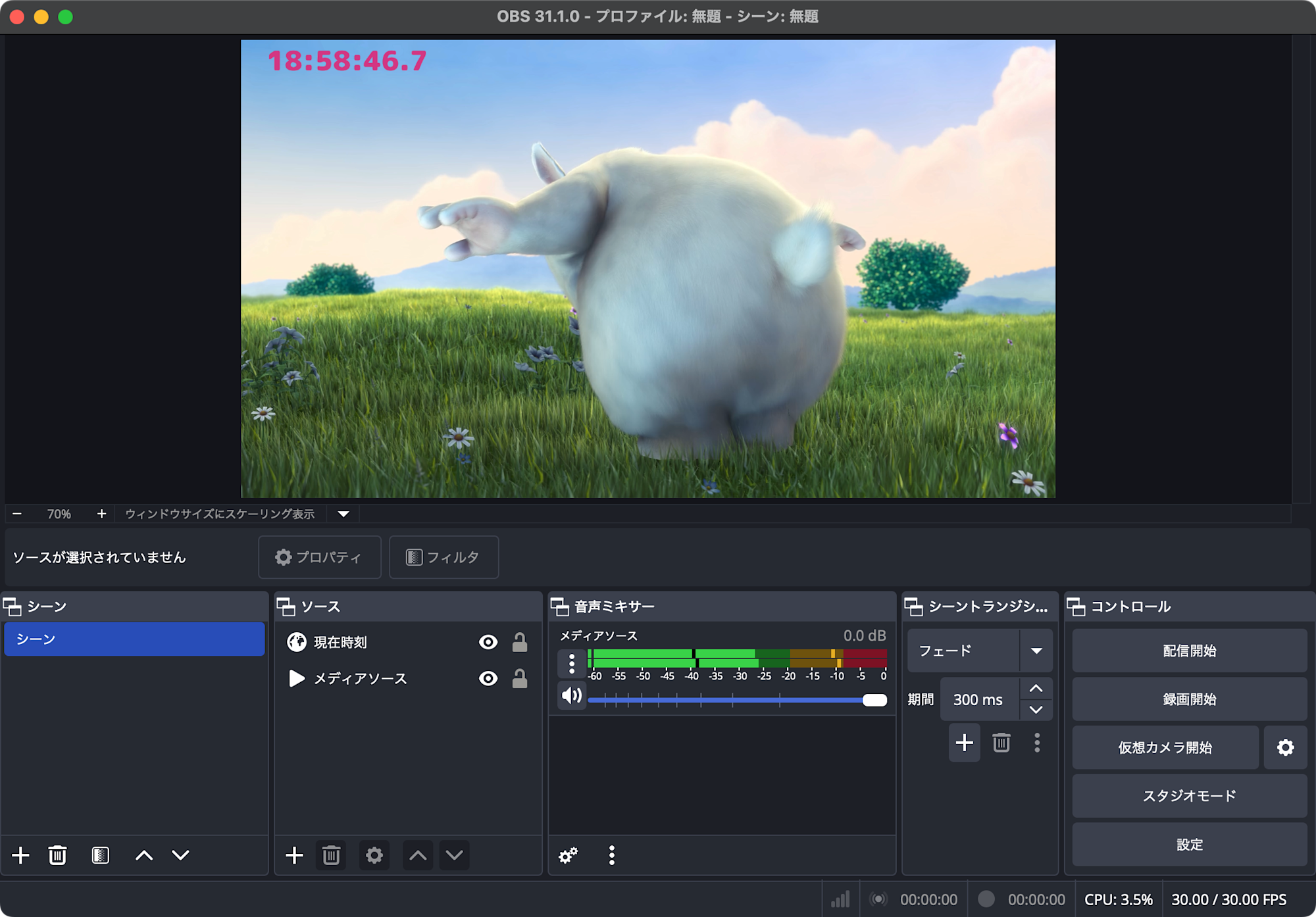Open メディアソース mixer channel options dots
Screen dimensions: 1316x917
coord(572,663)
